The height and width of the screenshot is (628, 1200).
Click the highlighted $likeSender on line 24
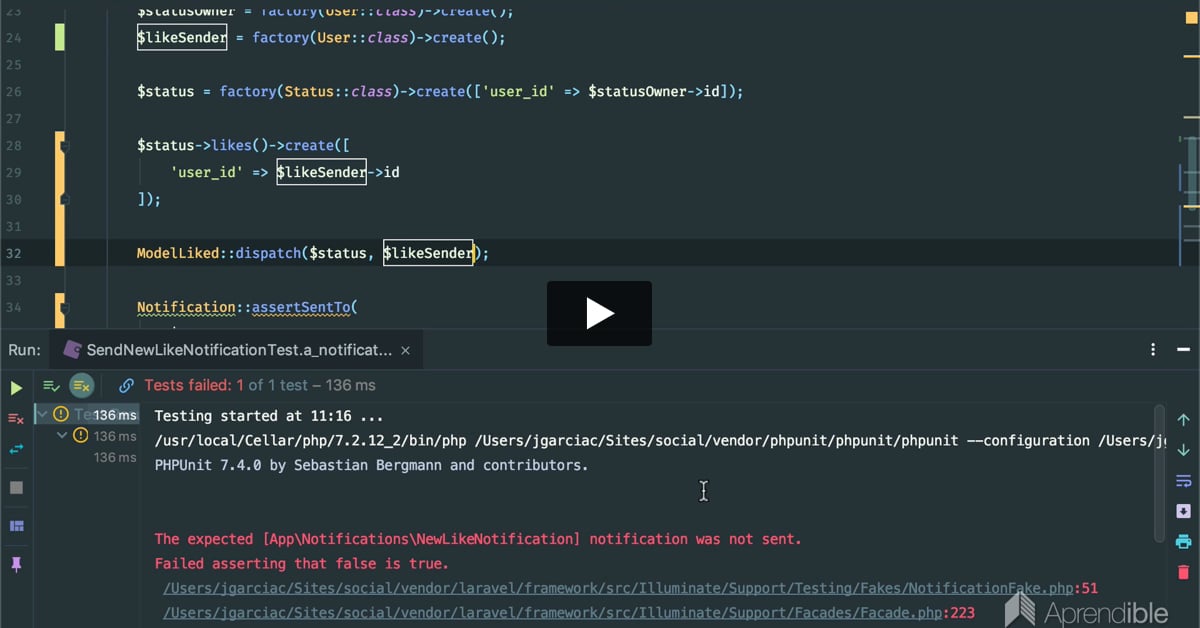pyautogui.click(x=182, y=38)
